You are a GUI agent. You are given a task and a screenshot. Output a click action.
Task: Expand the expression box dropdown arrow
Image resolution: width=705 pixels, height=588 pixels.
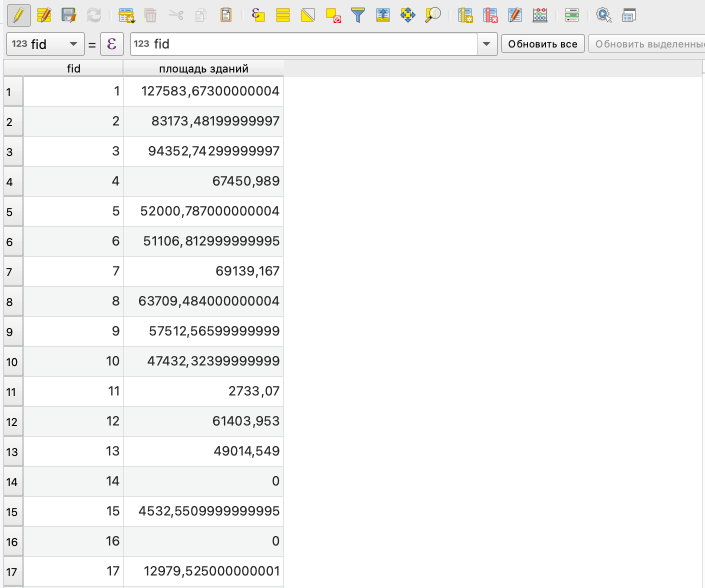[487, 44]
